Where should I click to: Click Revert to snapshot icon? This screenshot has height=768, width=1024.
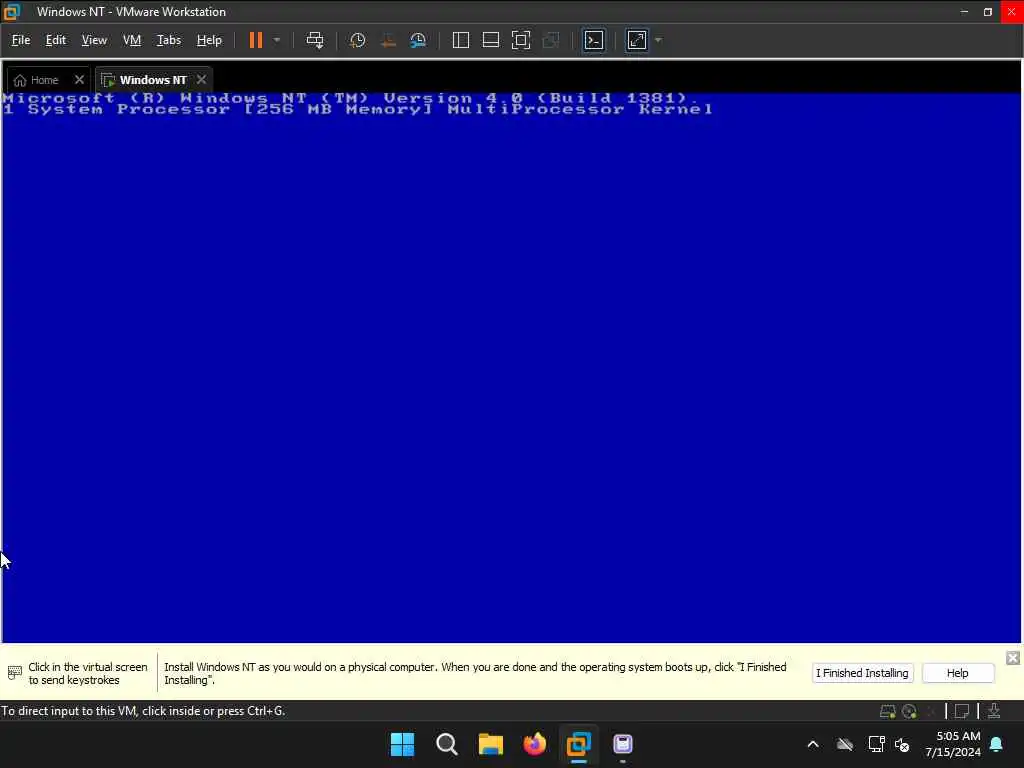click(x=388, y=40)
